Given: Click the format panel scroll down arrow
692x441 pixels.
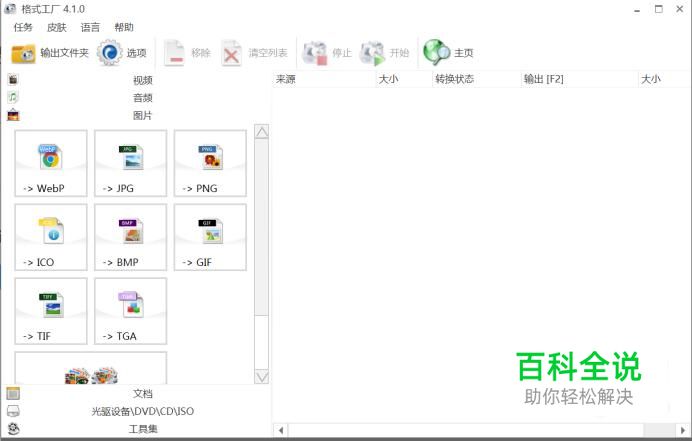Looking at the screenshot, I should (262, 377).
